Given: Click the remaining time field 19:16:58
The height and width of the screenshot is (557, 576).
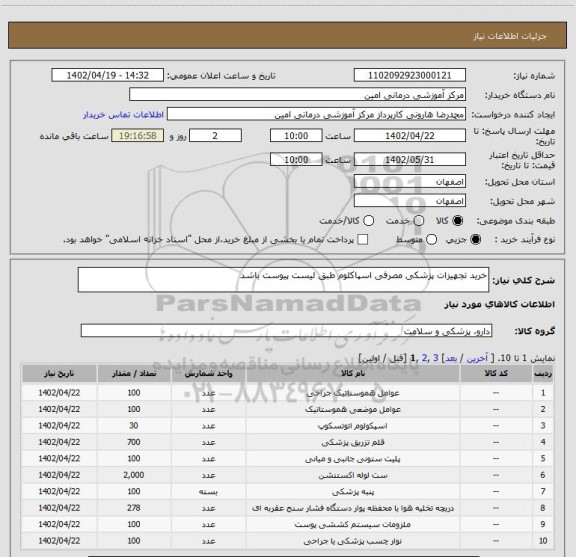Looking at the screenshot, I should (138, 136).
